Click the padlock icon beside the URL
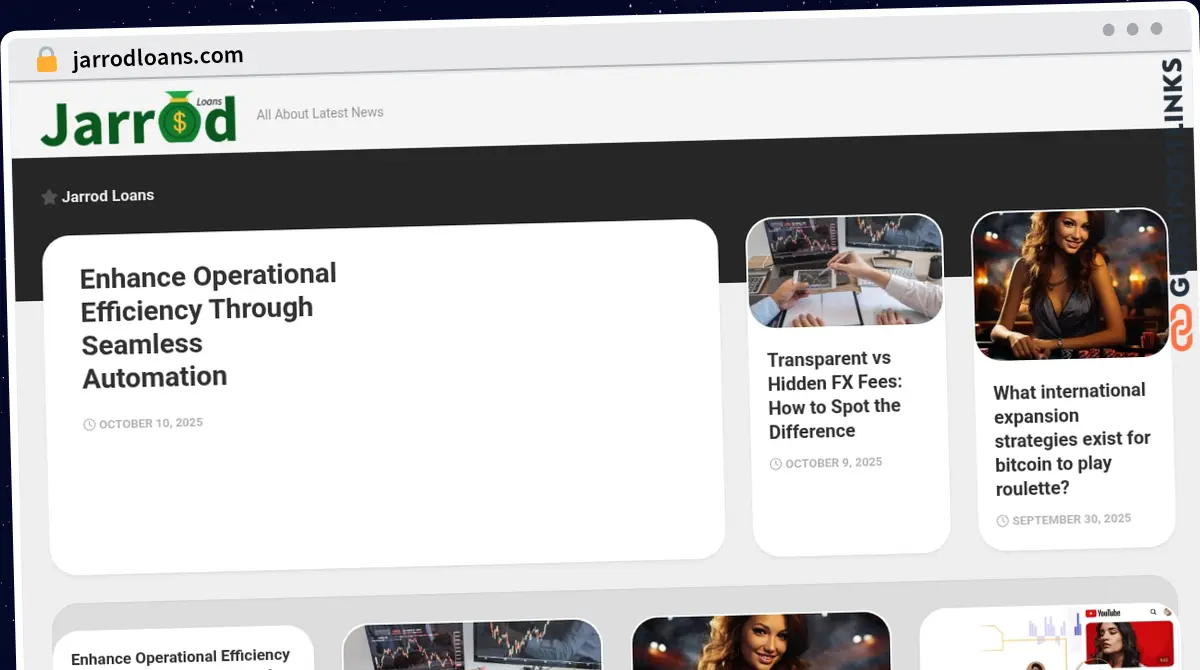The width and height of the screenshot is (1200, 670). pos(46,60)
